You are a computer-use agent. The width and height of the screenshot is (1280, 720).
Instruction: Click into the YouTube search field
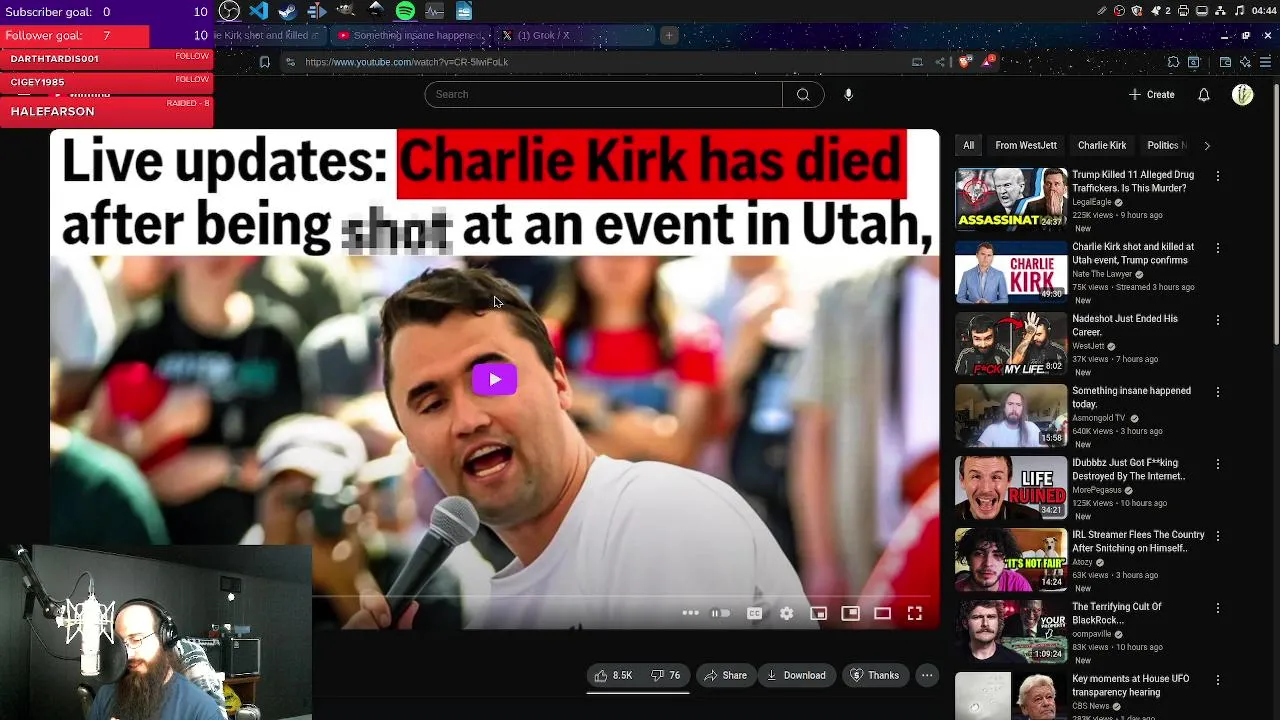[x=603, y=94]
